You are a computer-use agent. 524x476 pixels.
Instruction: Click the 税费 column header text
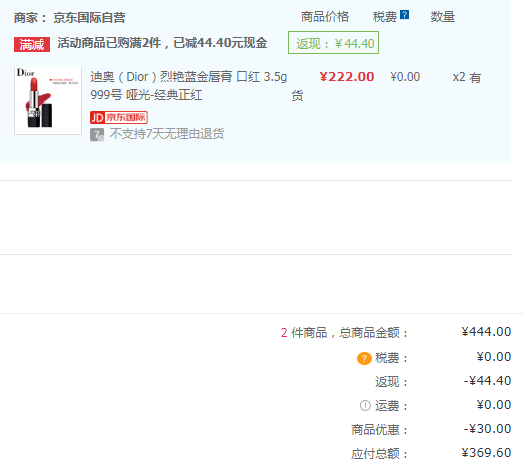[x=385, y=17]
